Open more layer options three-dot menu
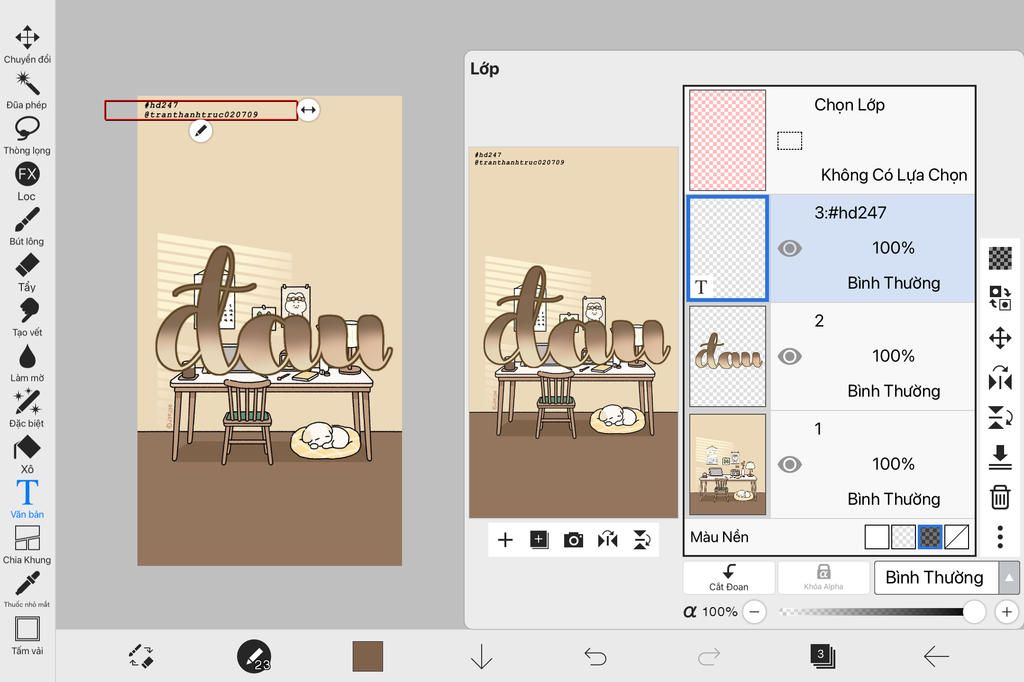1024x682 pixels. coord(1000,537)
